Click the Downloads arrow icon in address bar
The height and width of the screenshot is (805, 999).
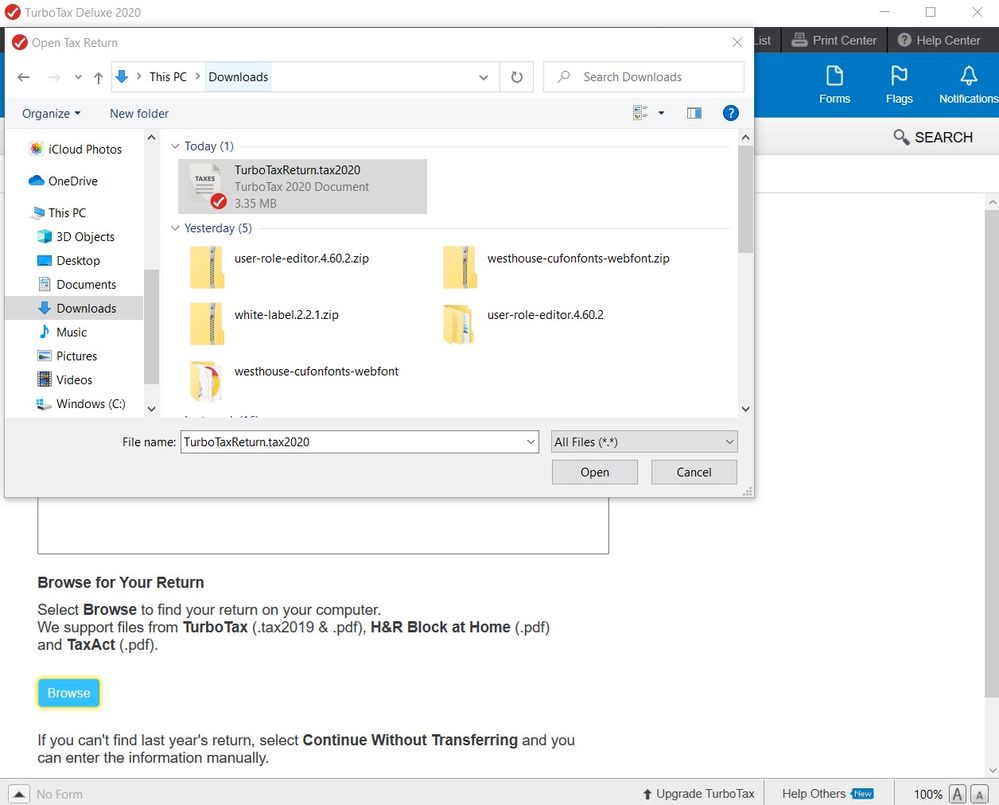click(122, 77)
